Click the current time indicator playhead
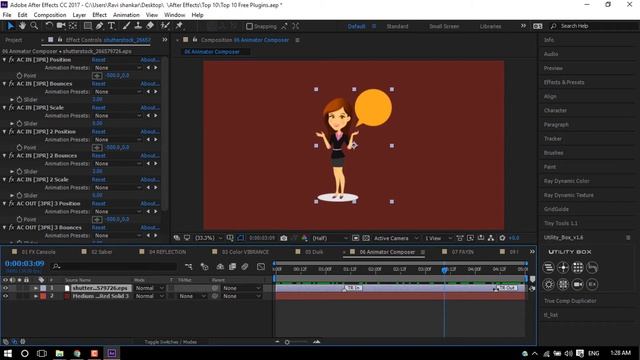This screenshot has width=640, height=360. pyautogui.click(x=444, y=270)
